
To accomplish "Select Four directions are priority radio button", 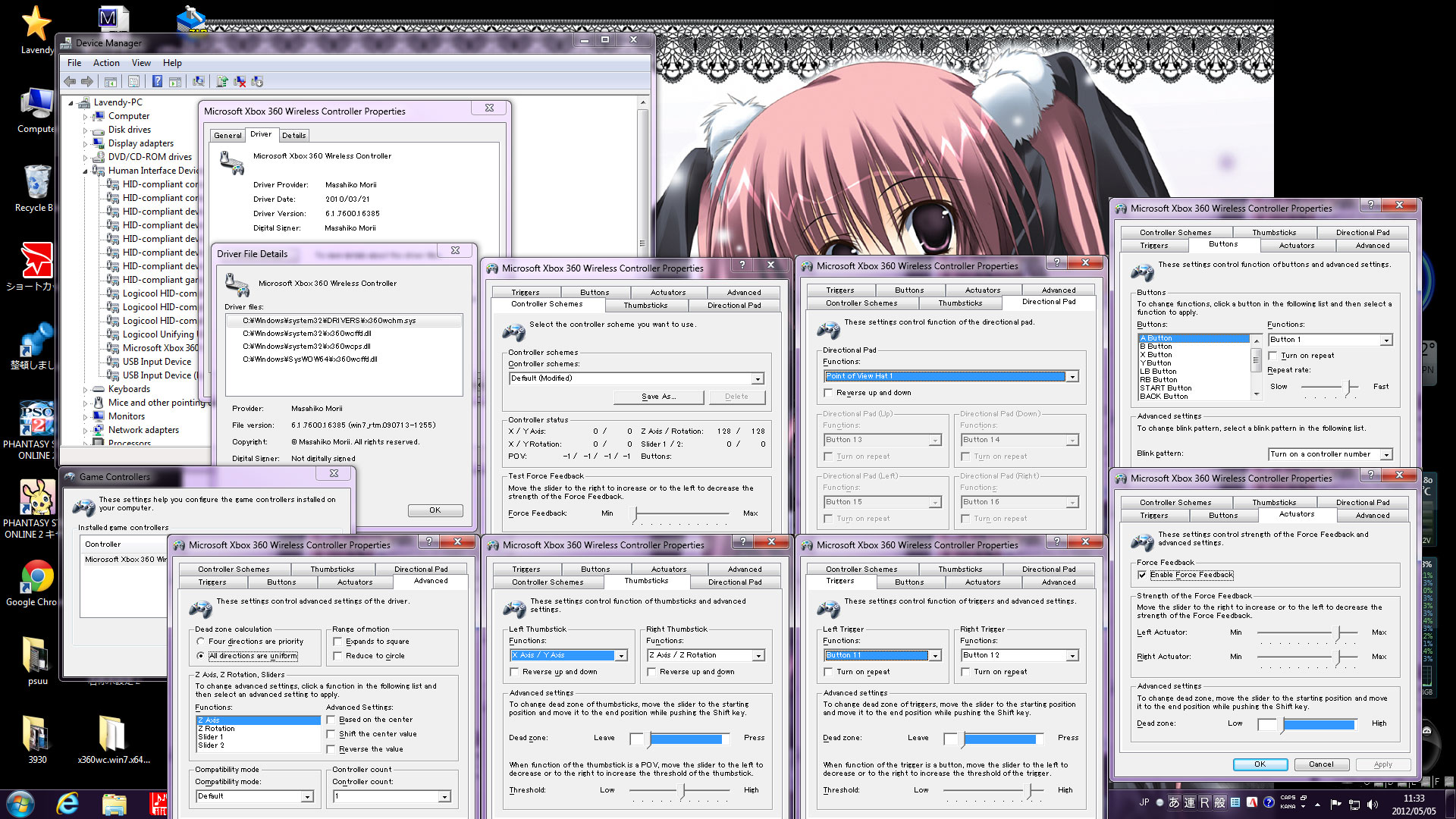I will pyautogui.click(x=201, y=642).
